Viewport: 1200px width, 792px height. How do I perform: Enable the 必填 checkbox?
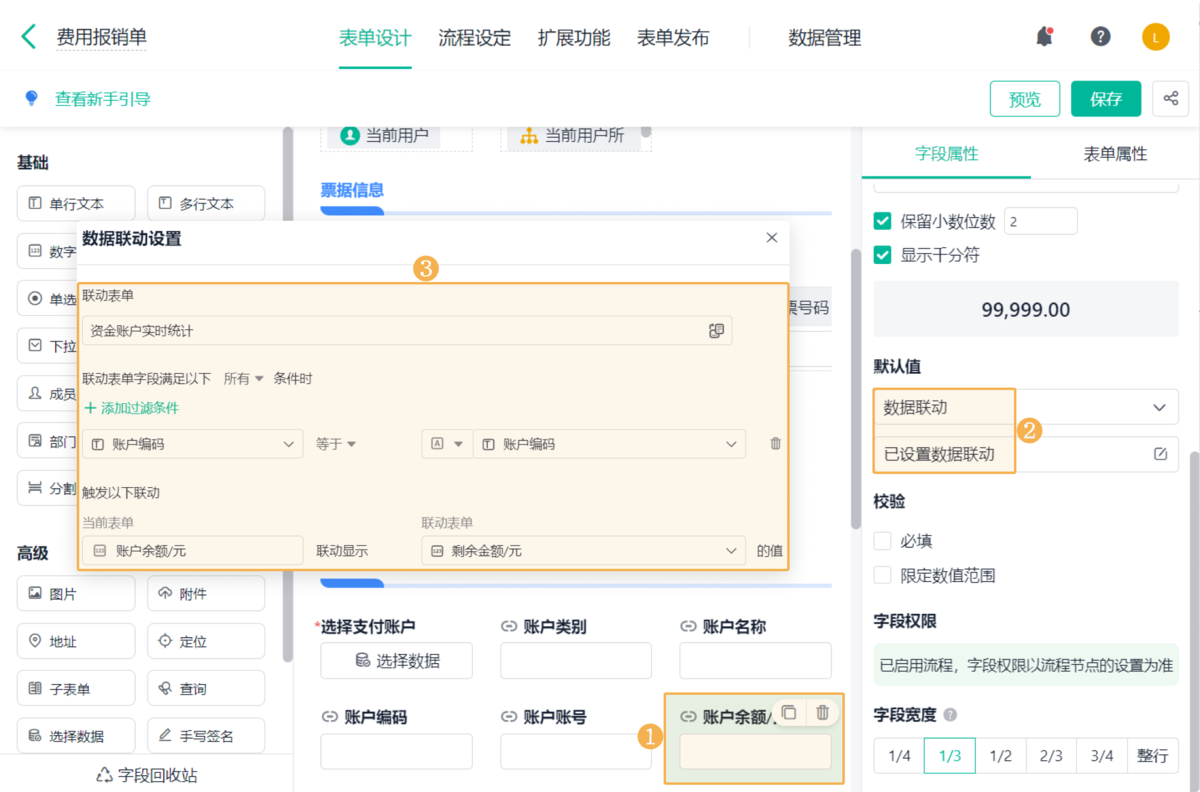pyautogui.click(x=883, y=541)
